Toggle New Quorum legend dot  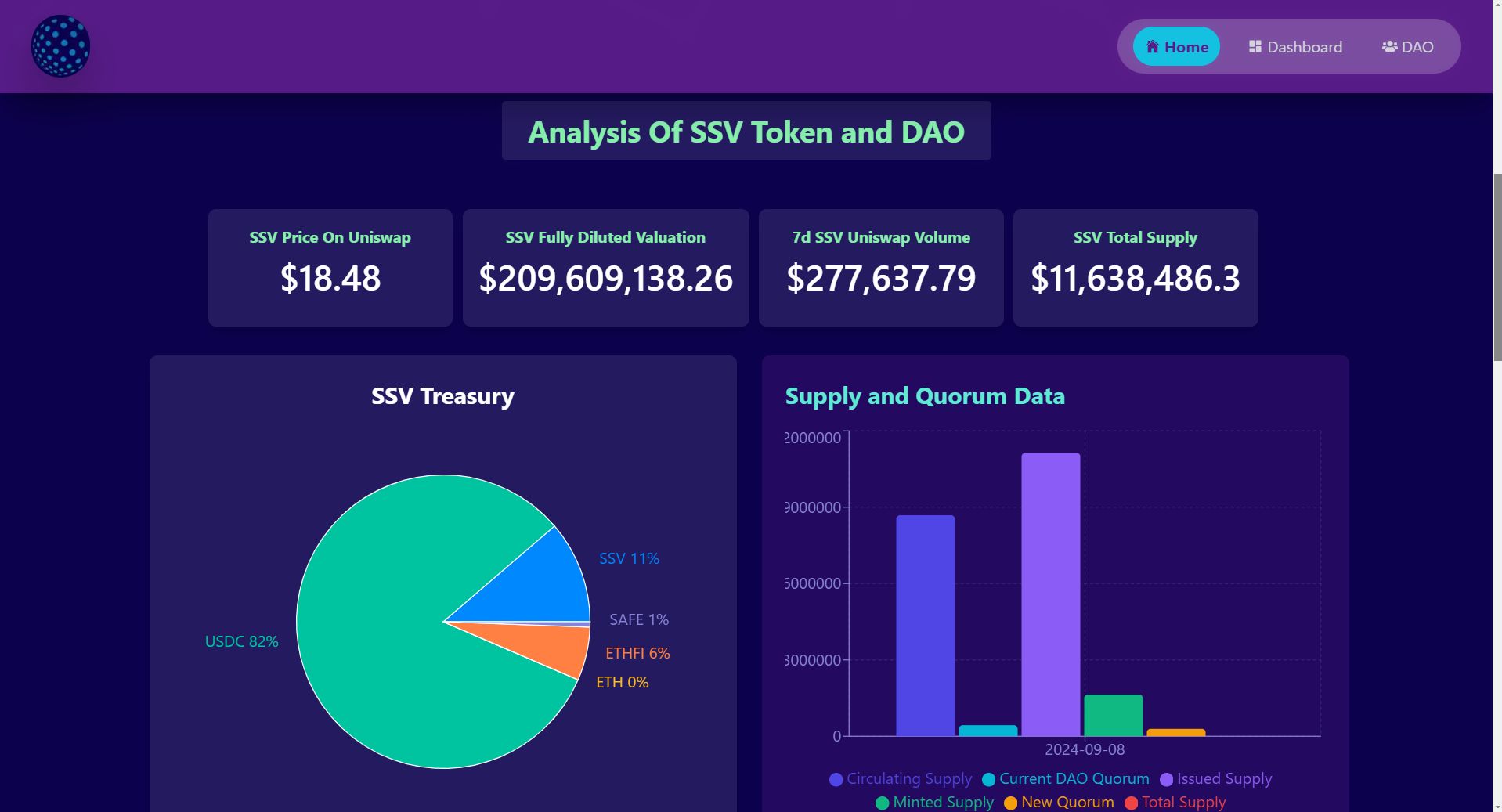coord(1010,803)
